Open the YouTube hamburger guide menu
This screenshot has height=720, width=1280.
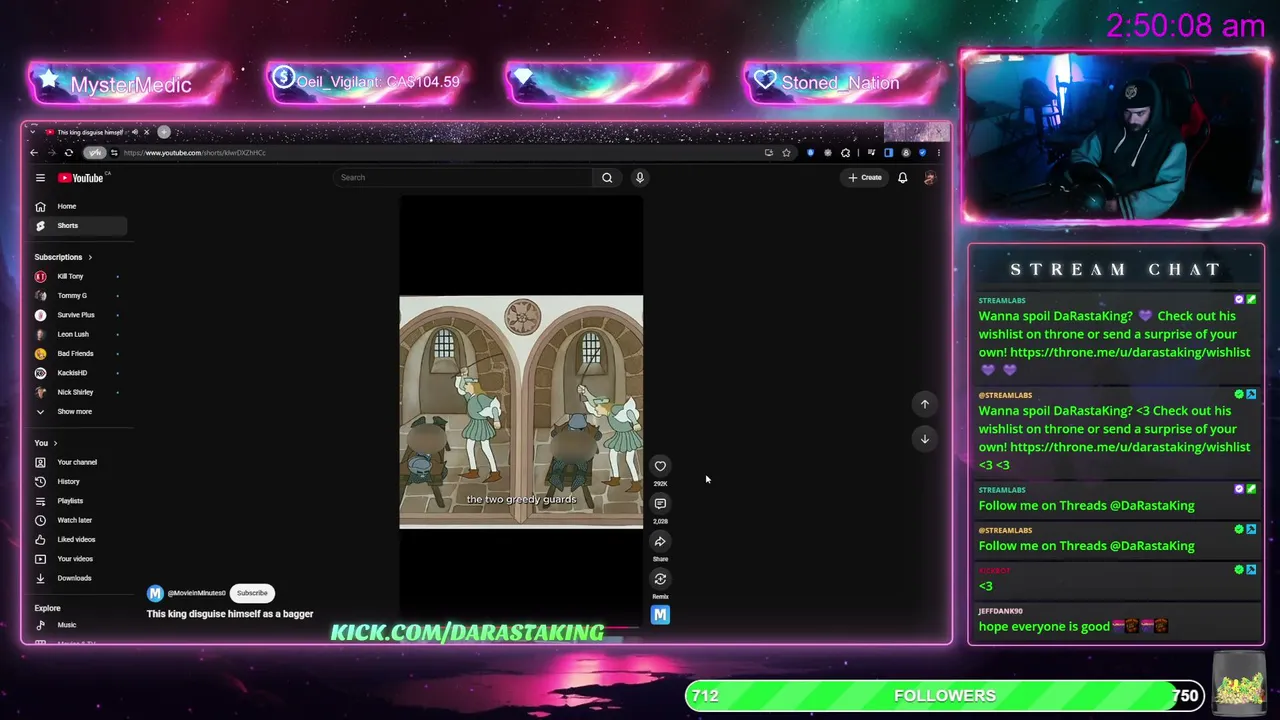(40, 178)
